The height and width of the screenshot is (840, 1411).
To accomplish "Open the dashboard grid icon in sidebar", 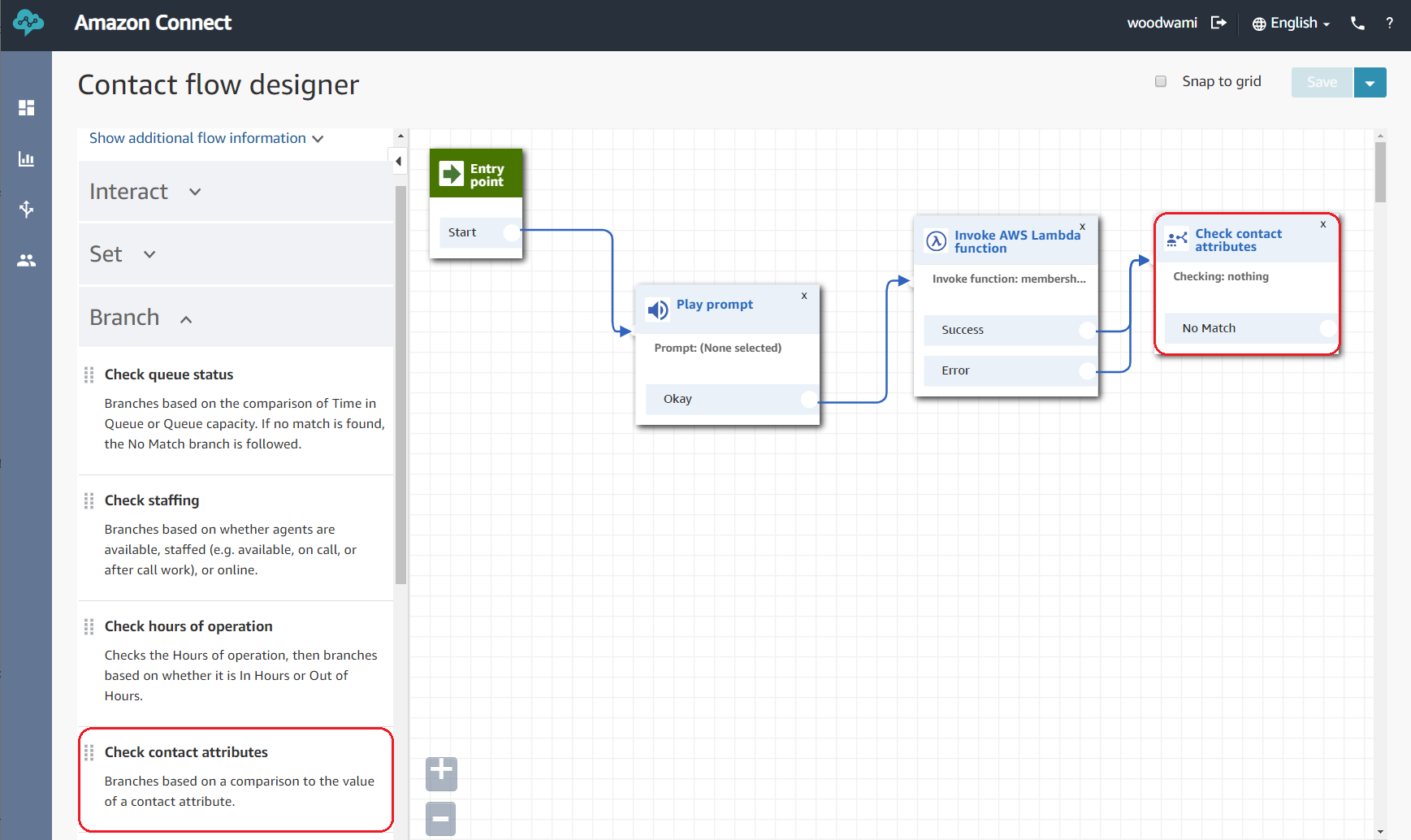I will [x=27, y=107].
